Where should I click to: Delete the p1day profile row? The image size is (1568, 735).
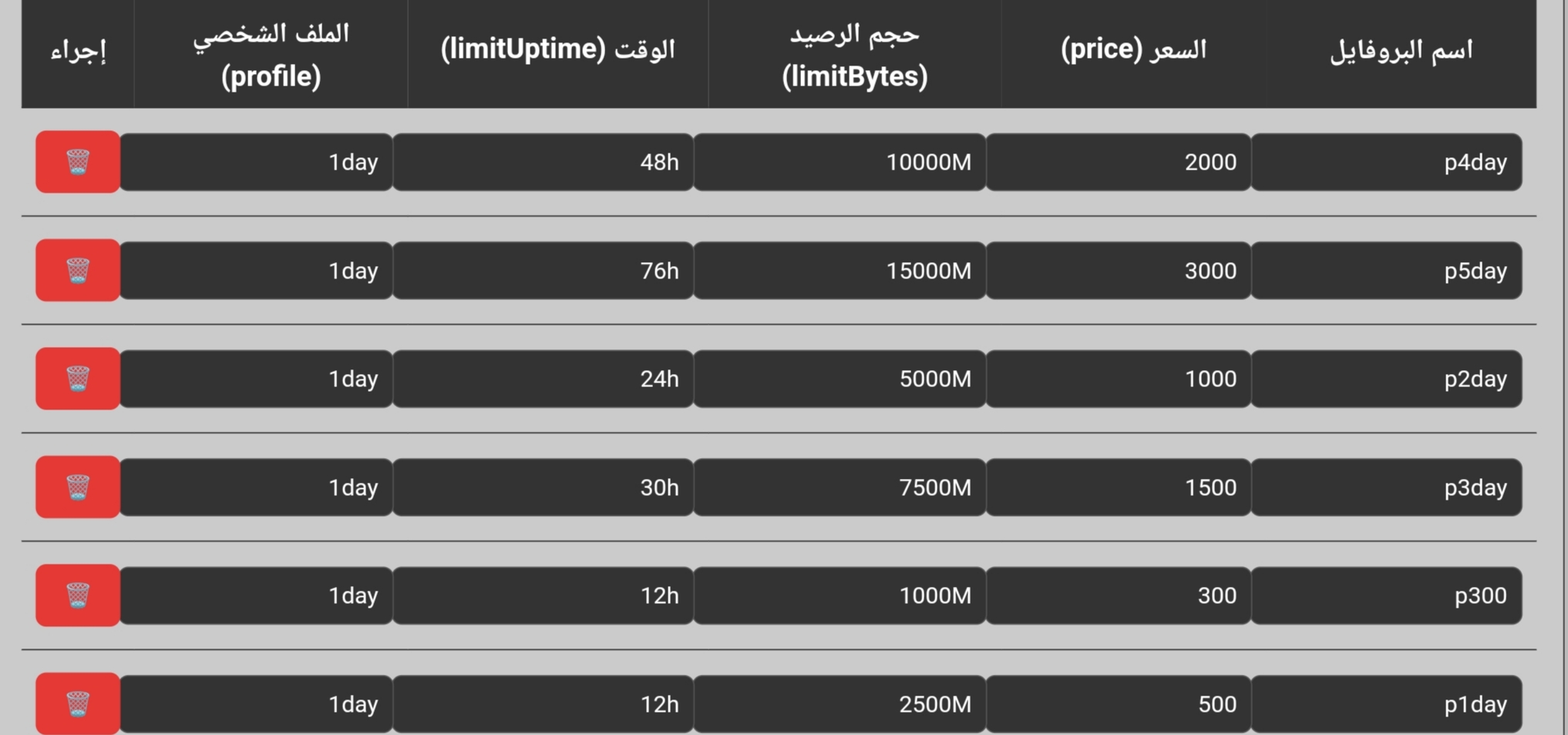coord(77,703)
